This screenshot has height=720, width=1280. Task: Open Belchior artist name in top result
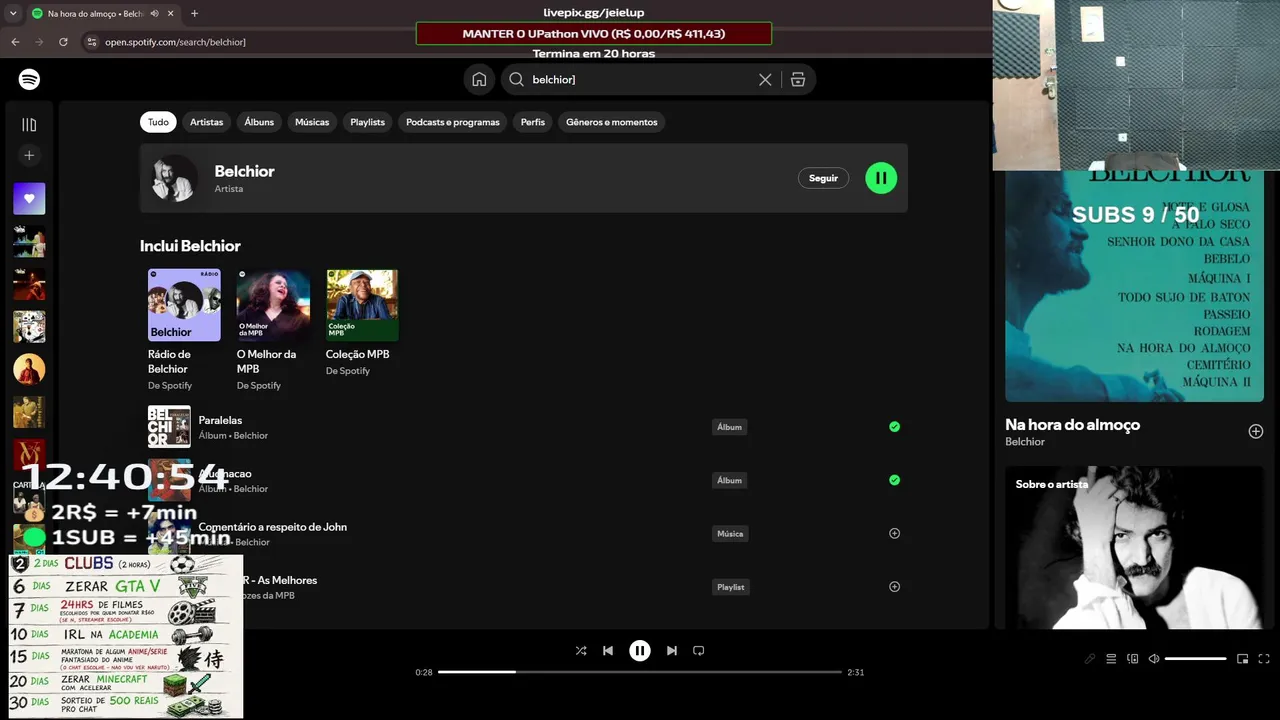coord(244,171)
